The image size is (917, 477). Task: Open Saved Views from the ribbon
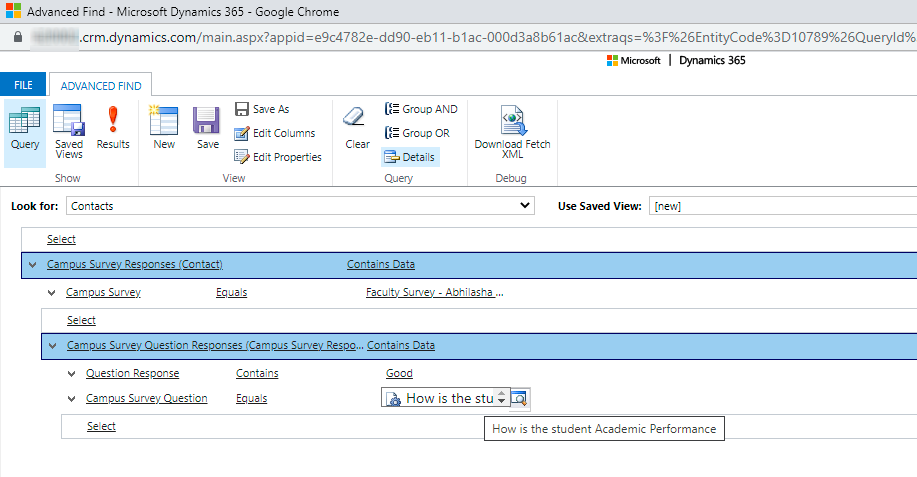point(69,131)
